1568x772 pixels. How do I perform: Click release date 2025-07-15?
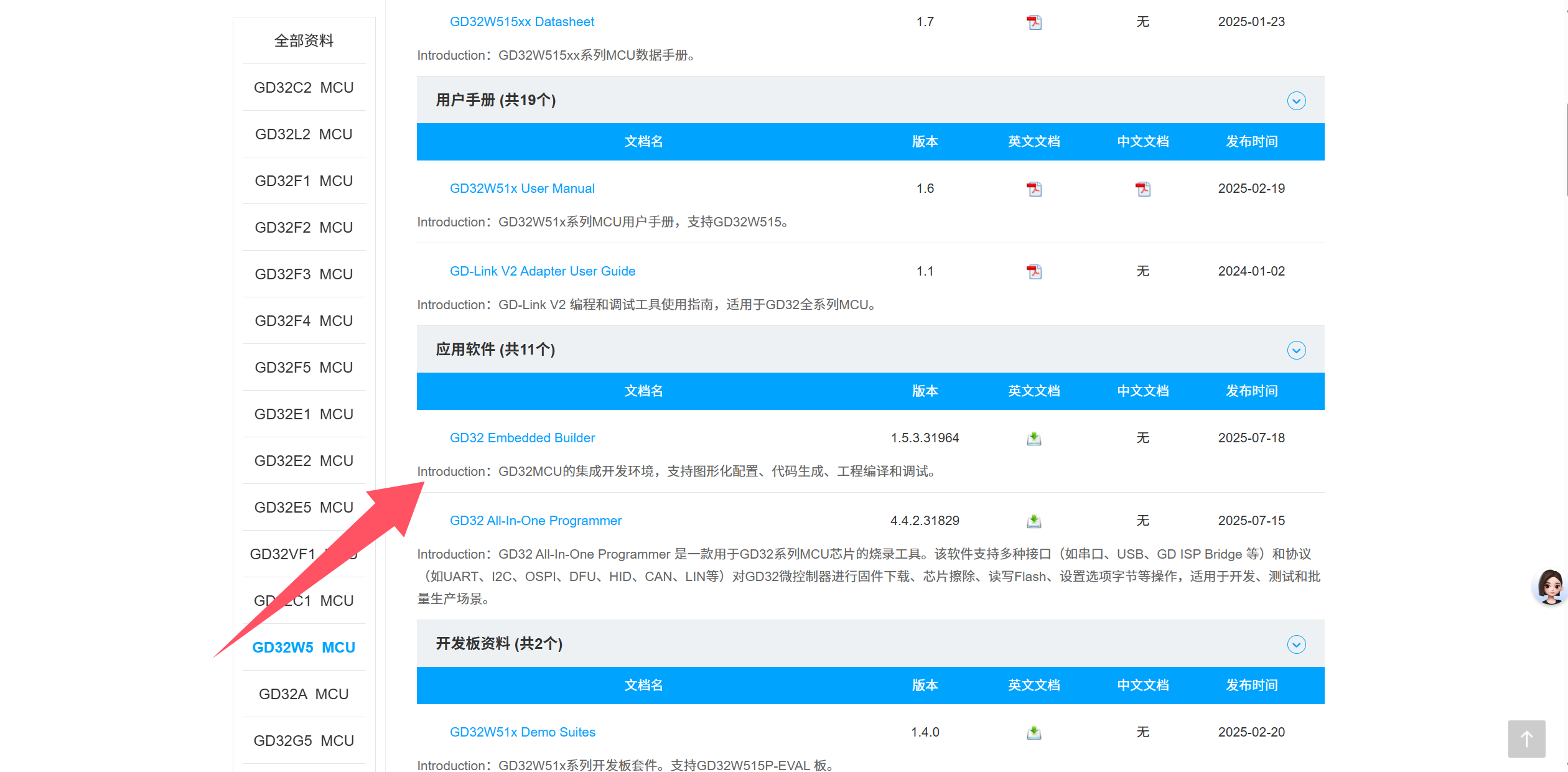click(x=1251, y=521)
